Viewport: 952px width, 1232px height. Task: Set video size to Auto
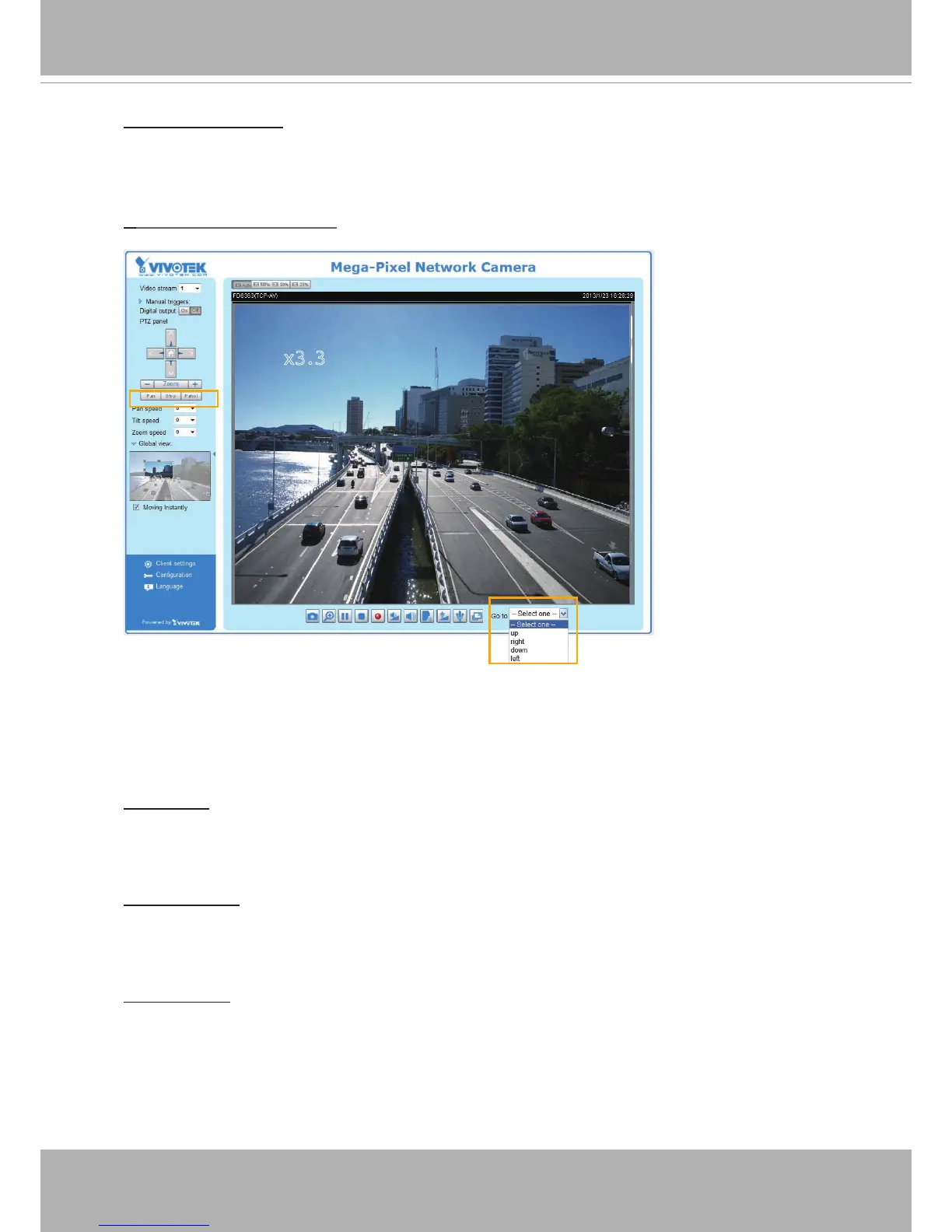tap(243, 285)
